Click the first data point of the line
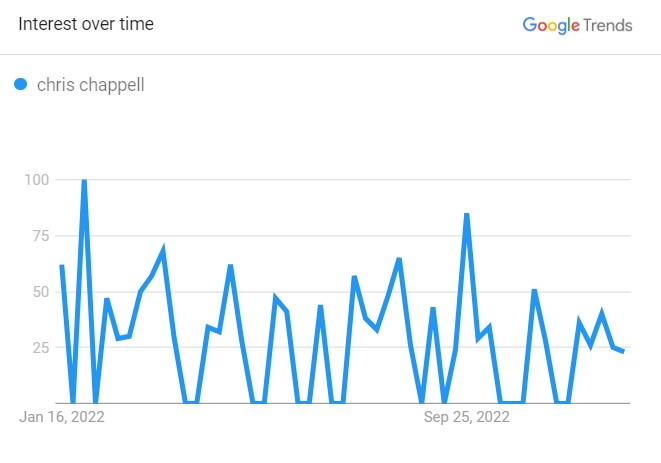The width and height of the screenshot is (661, 463). [62, 265]
